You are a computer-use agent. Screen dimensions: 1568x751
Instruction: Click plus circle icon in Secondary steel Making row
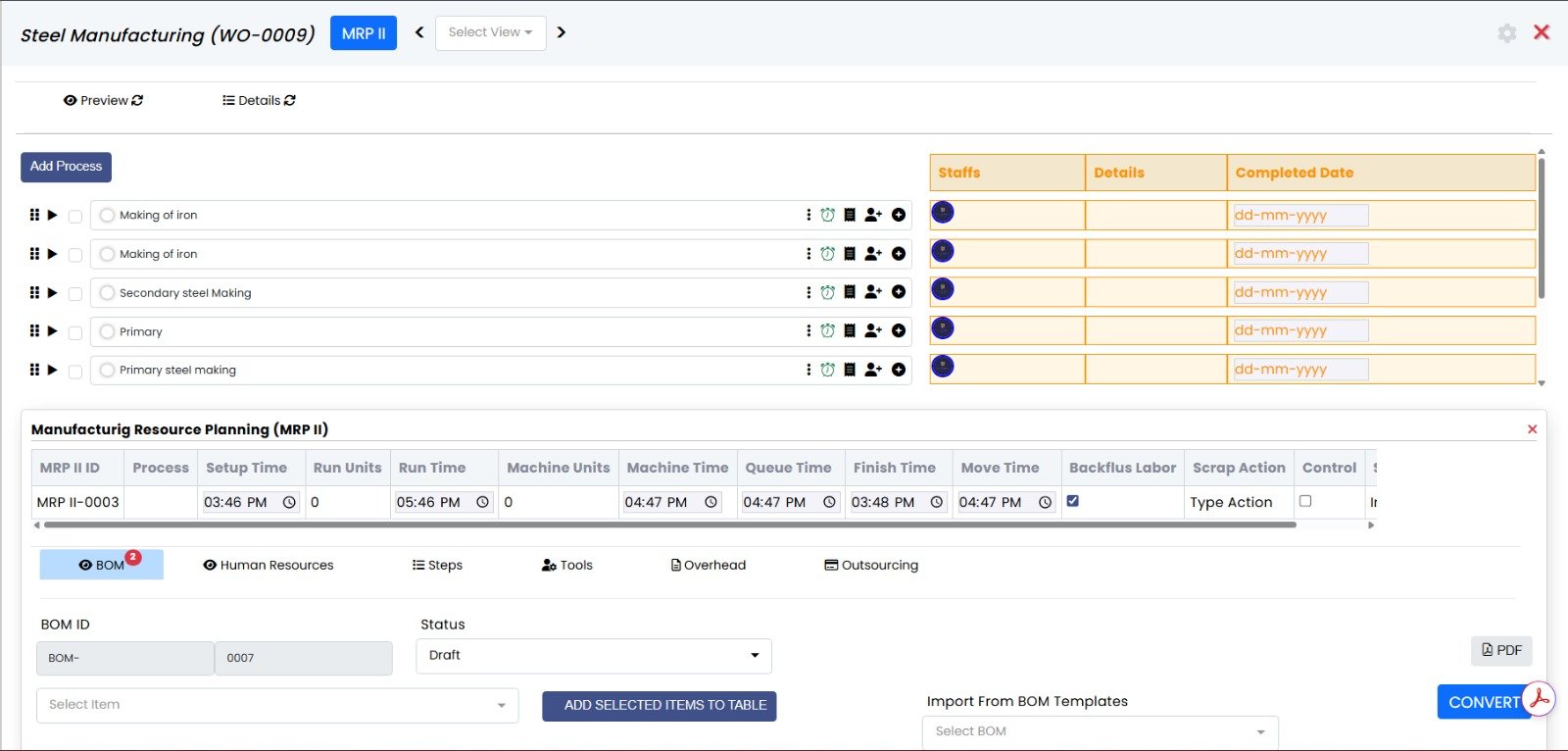(x=899, y=292)
